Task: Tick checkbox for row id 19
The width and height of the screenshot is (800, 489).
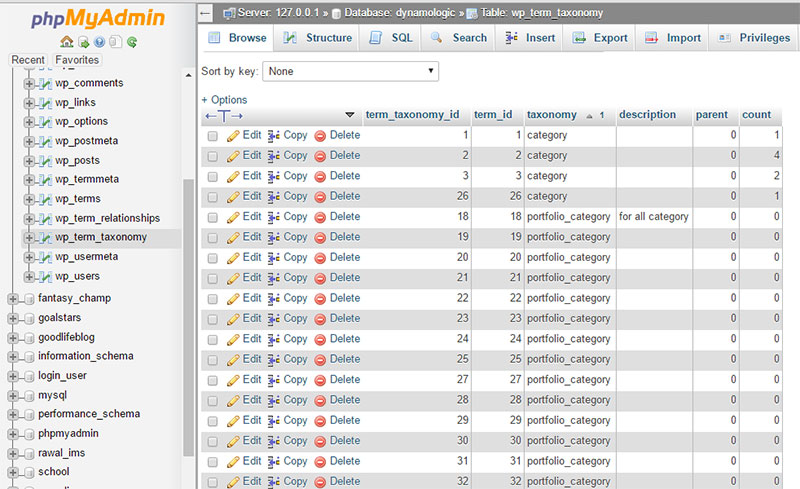Action: [x=213, y=238]
